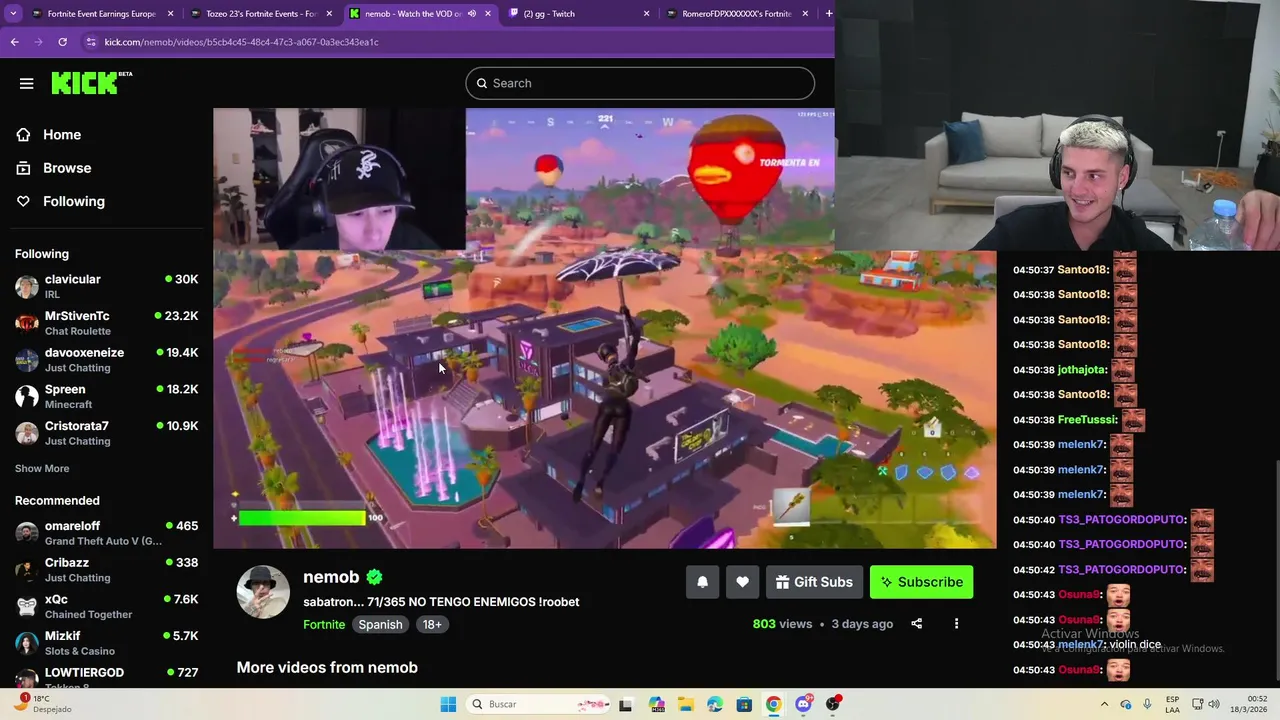1280x720 pixels.
Task: Open Google Chrome from the taskbar
Action: point(774,704)
